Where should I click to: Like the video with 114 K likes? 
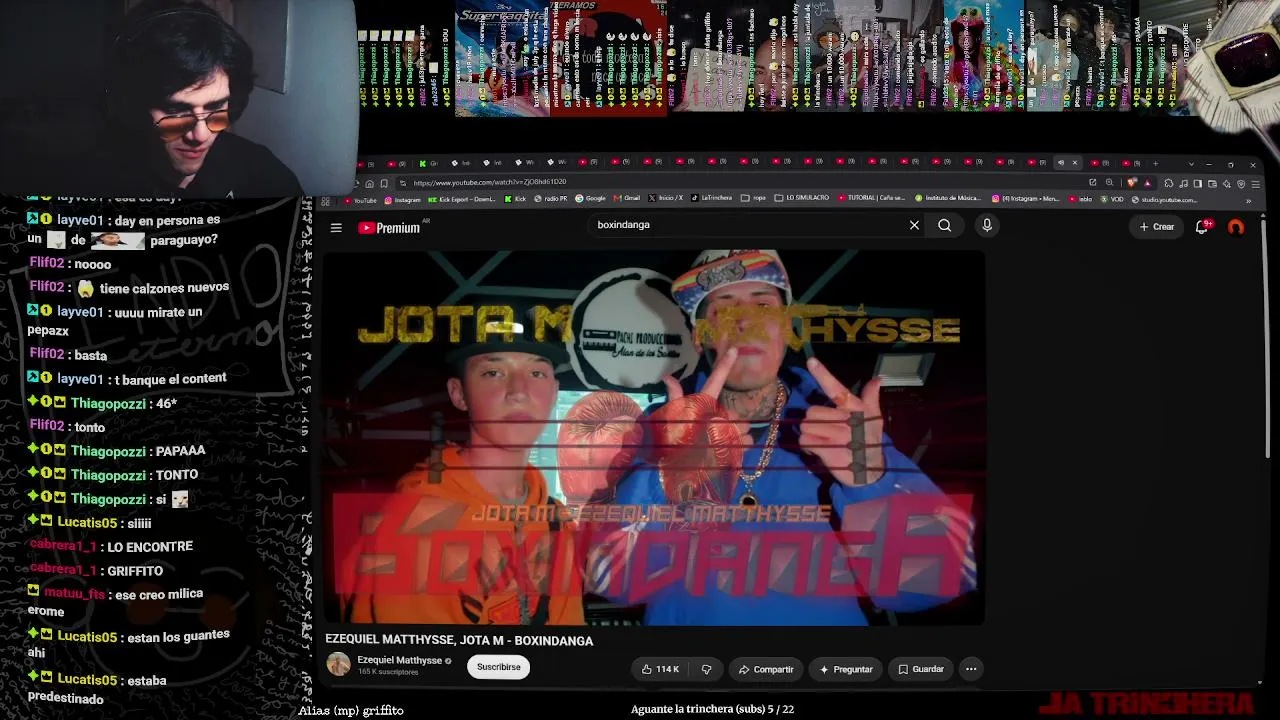[x=660, y=669]
